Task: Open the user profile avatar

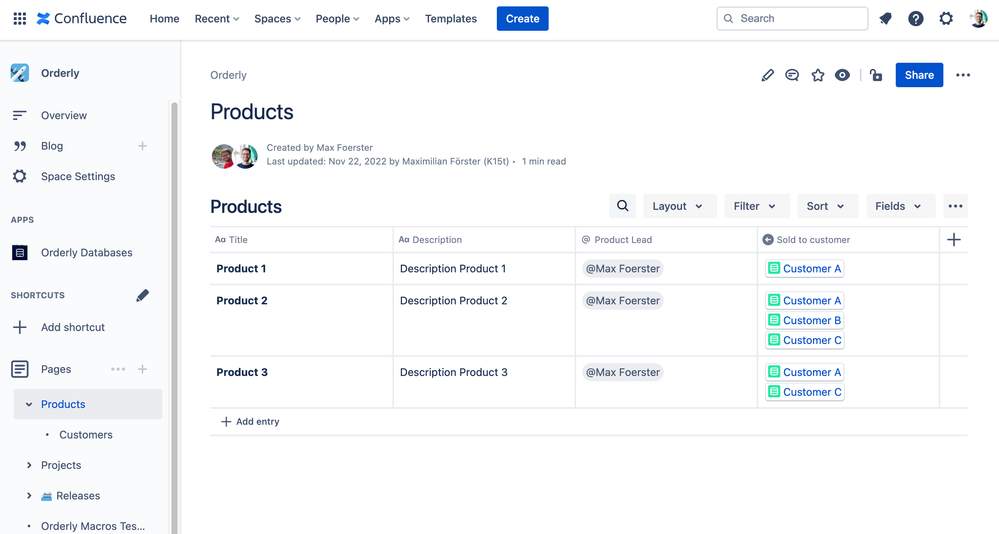Action: pyautogui.click(x=978, y=18)
